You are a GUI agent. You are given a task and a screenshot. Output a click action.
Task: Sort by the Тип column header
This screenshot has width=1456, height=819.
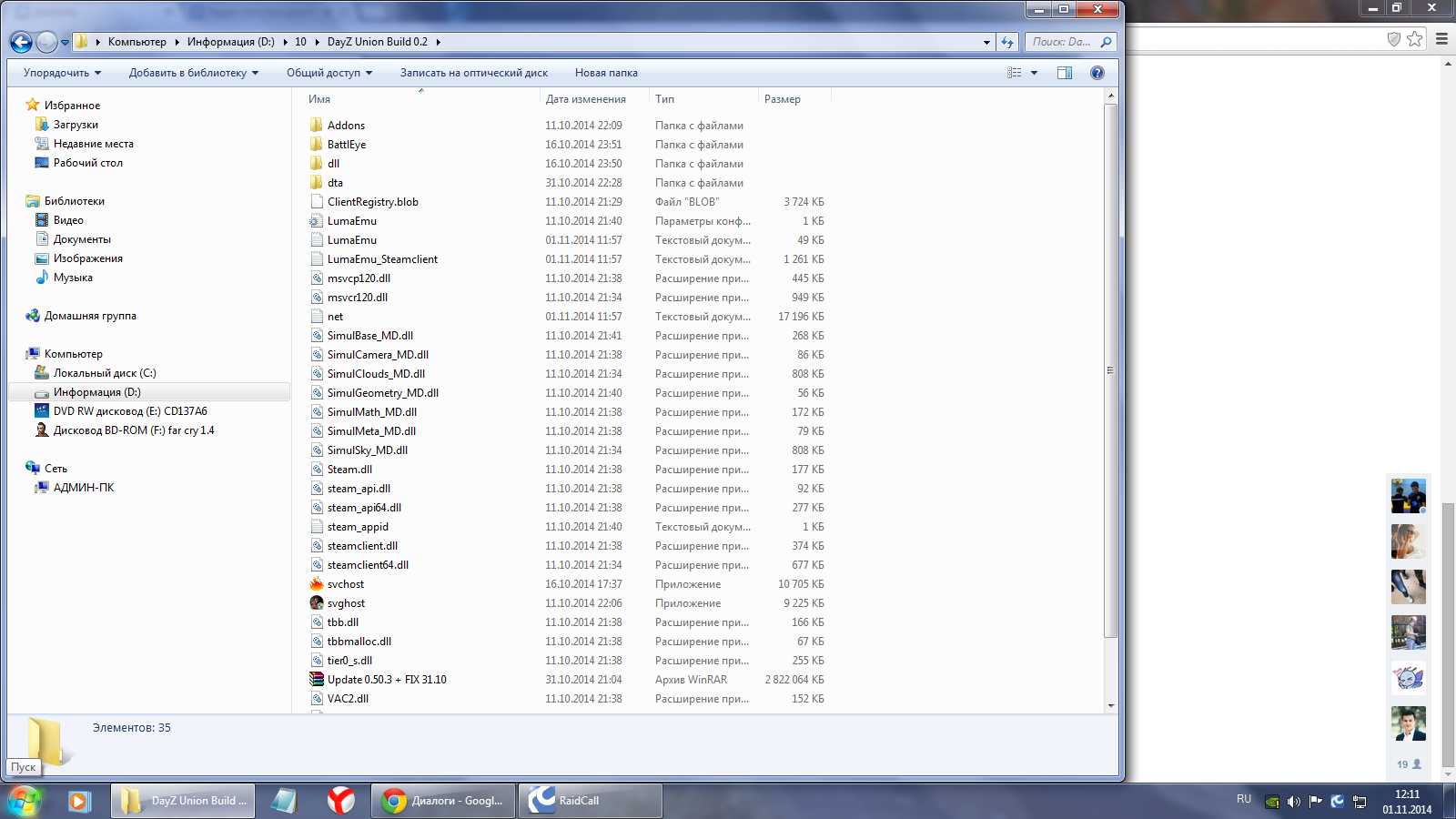tap(665, 99)
